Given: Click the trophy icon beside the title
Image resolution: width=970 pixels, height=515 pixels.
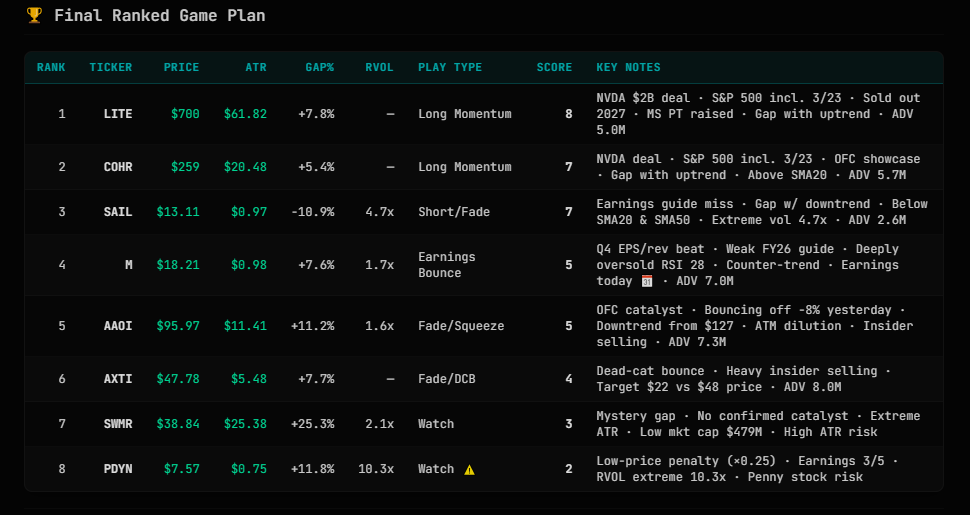Looking at the screenshot, I should point(34,15).
